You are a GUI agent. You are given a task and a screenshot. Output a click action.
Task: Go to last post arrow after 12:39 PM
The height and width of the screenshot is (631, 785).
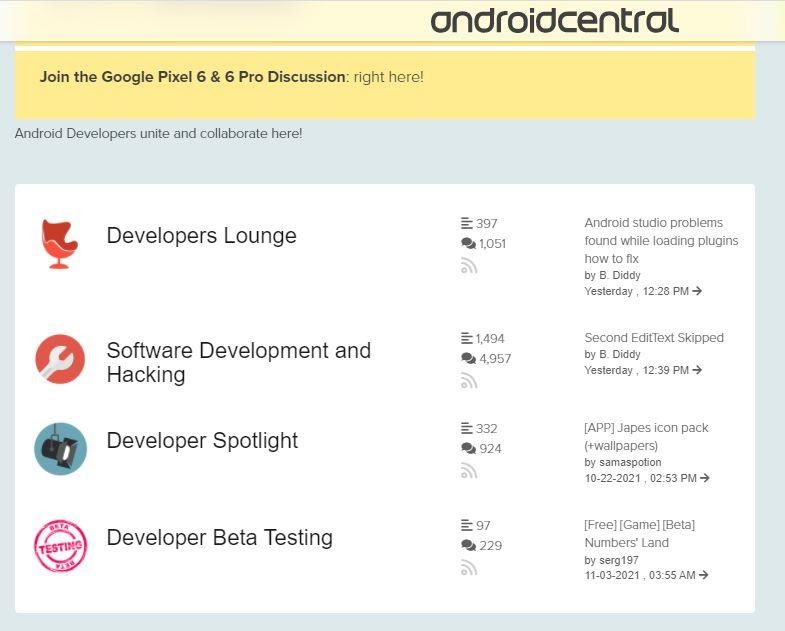click(697, 370)
